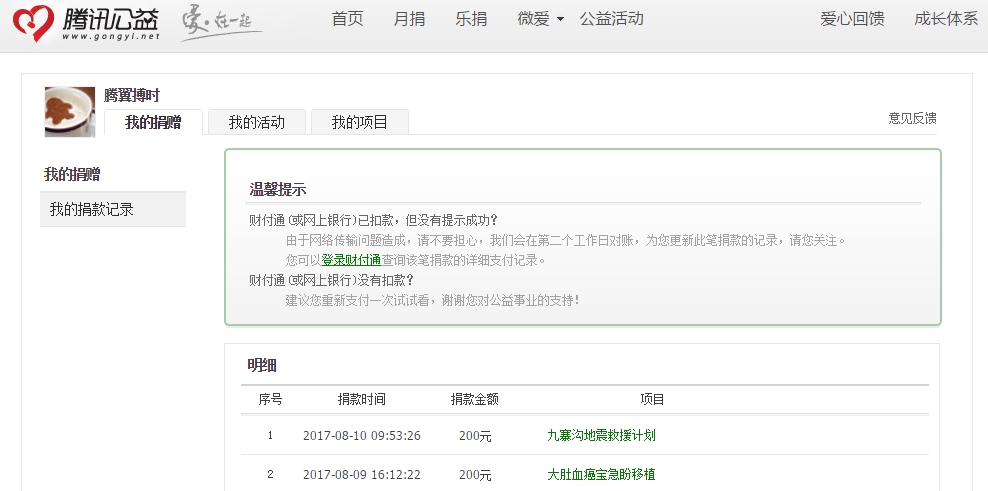Select the 我的捐赠 tab

(153, 123)
